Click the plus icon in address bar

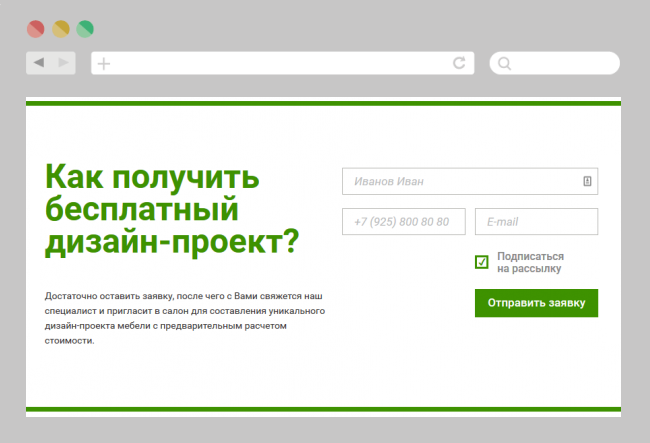pos(104,64)
